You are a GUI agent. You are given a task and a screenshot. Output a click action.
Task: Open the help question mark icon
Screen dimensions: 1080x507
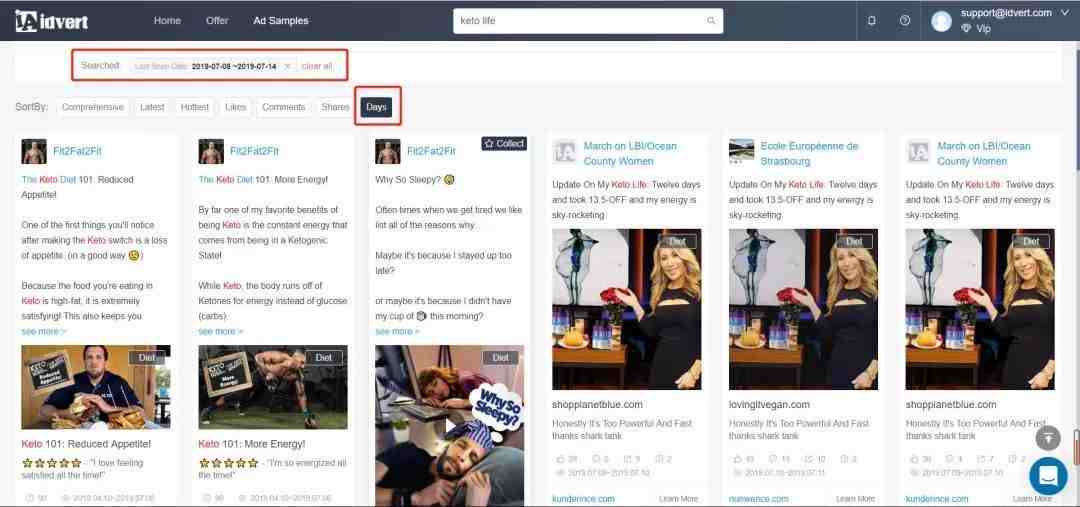905,21
